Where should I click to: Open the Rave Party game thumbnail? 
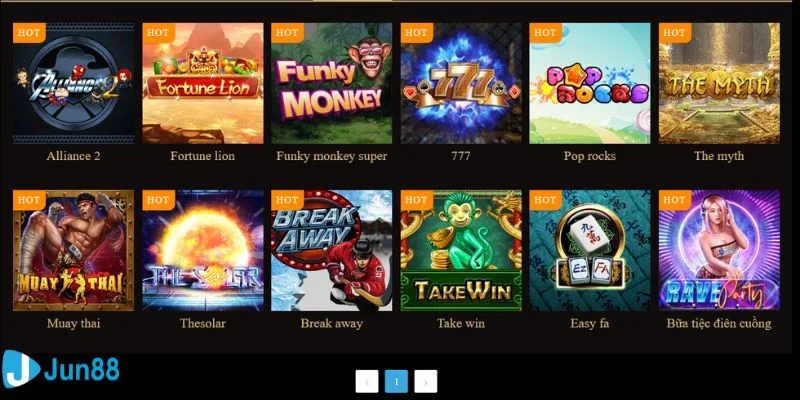719,251
